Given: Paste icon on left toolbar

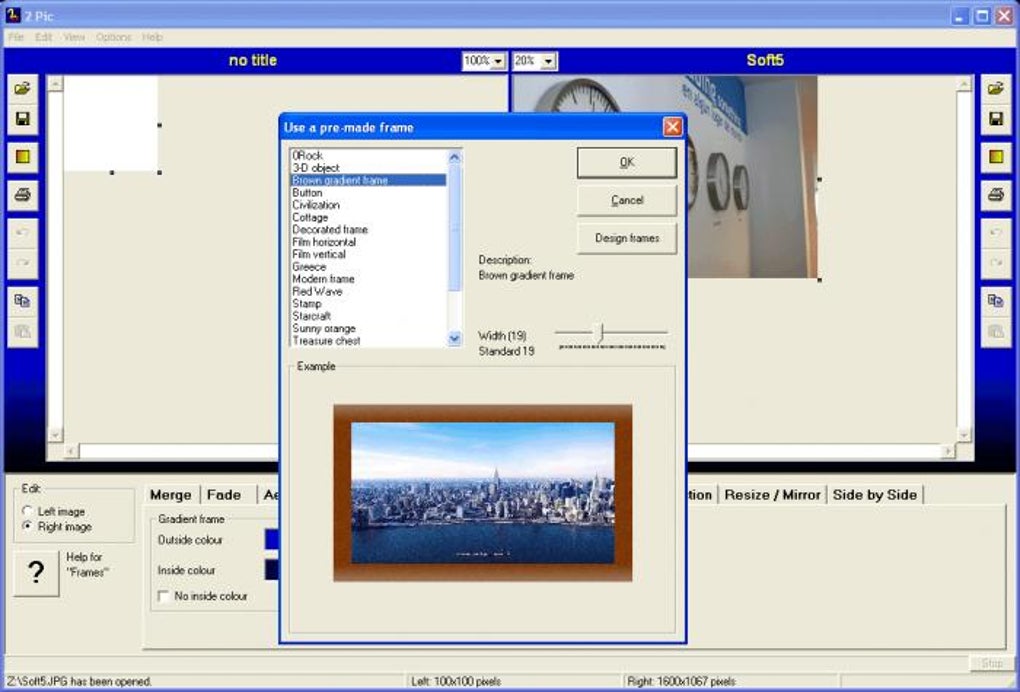Looking at the screenshot, I should (22, 332).
